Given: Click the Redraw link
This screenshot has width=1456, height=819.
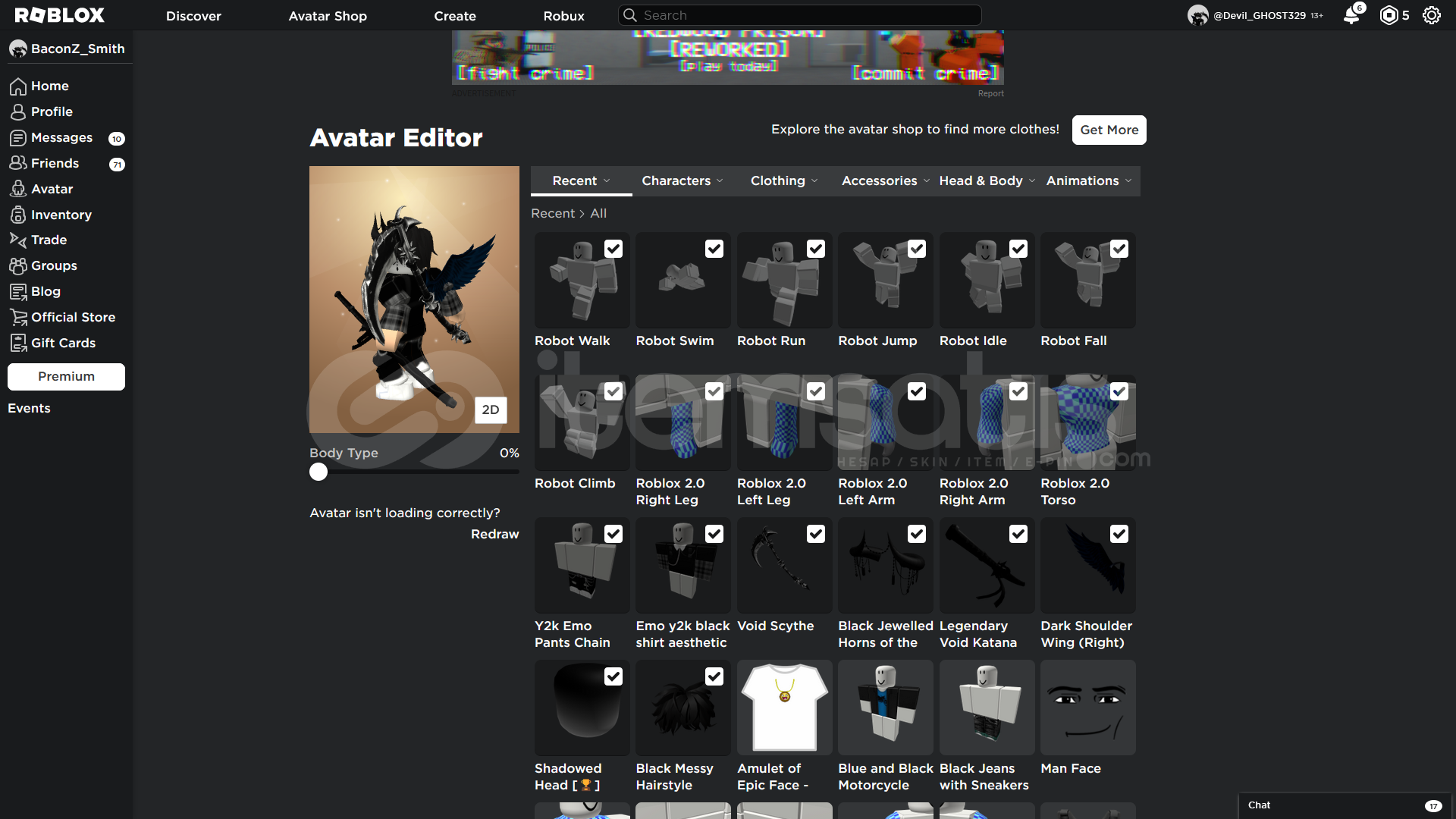Looking at the screenshot, I should [494, 534].
